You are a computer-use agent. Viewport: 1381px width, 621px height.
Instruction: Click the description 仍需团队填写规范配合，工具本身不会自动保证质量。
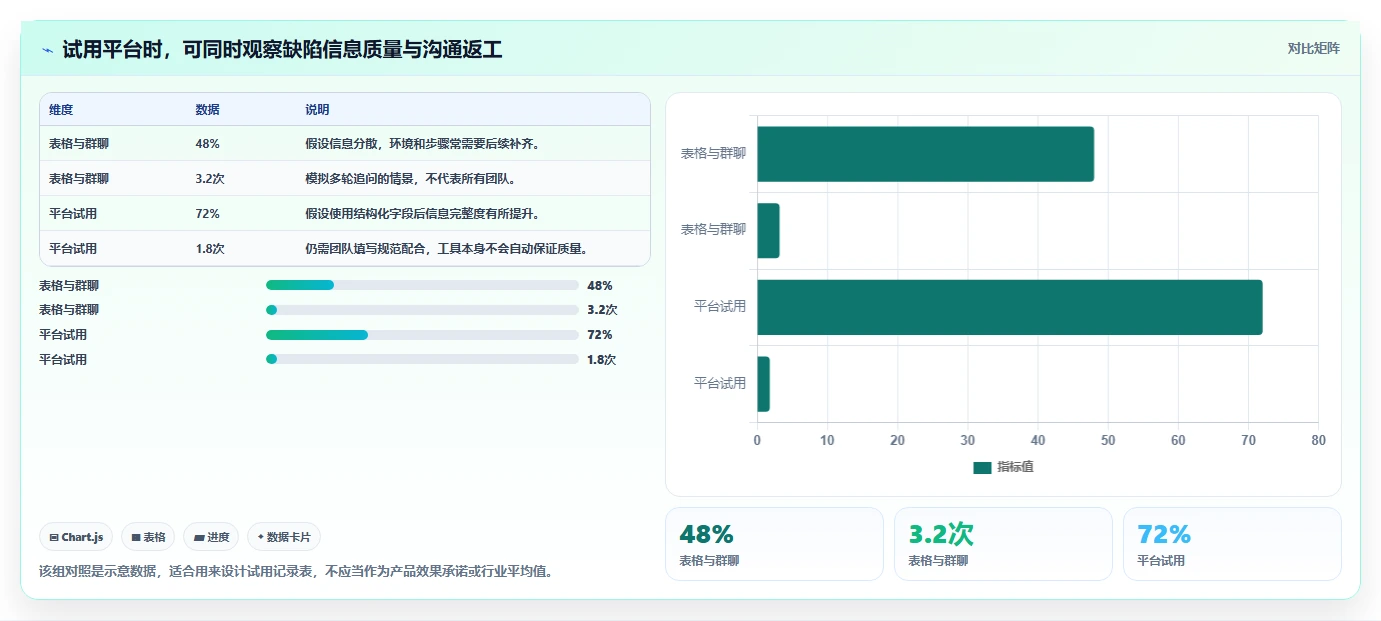point(446,249)
